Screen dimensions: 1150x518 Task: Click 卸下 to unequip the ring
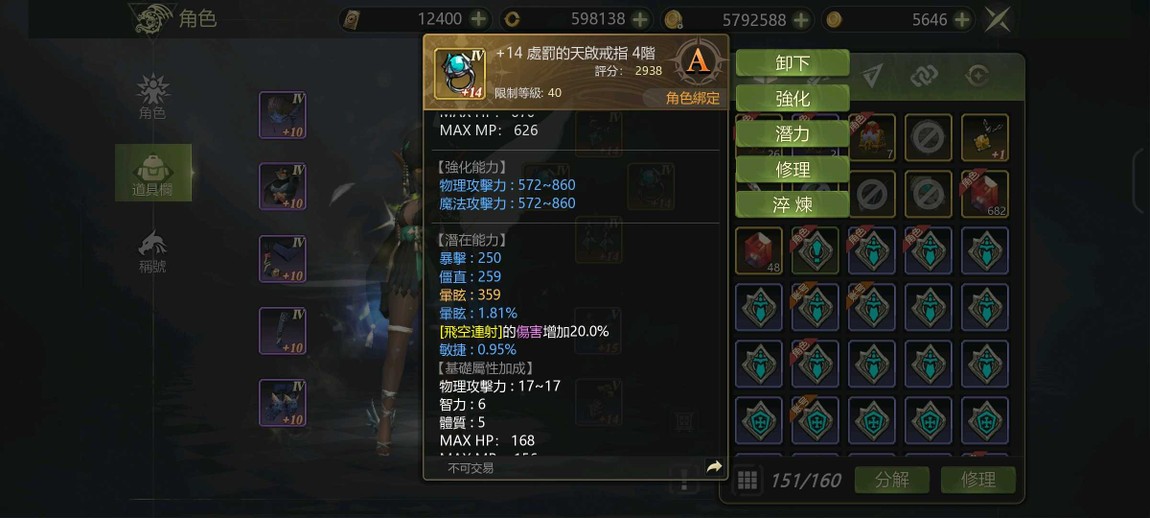(x=792, y=63)
